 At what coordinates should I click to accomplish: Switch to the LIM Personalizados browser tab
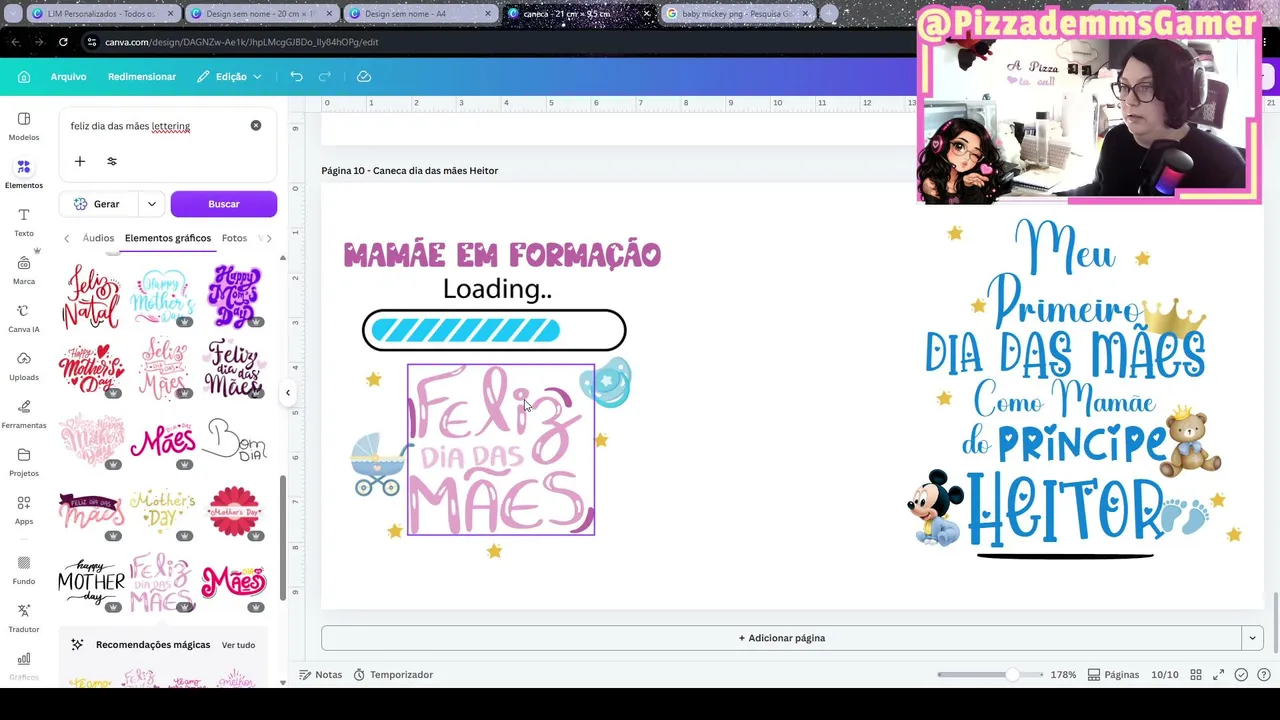click(101, 14)
